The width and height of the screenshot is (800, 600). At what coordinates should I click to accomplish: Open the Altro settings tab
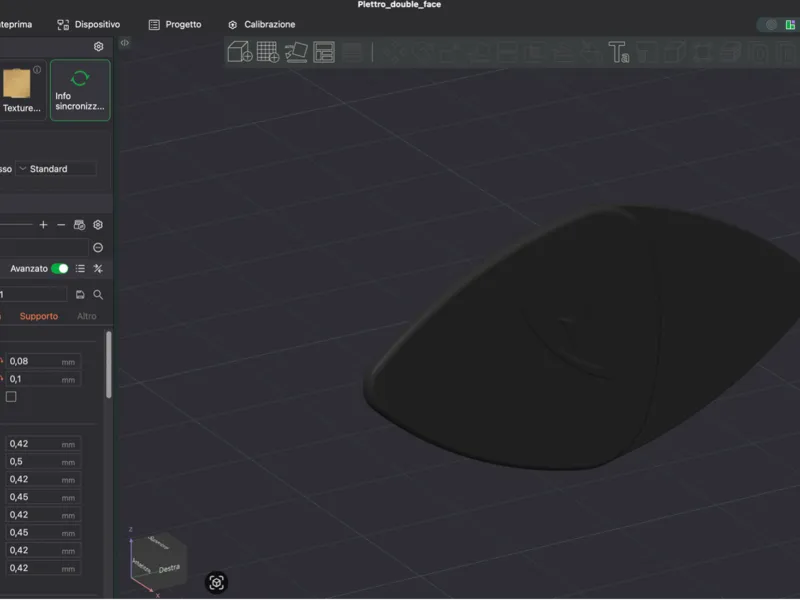(87, 316)
